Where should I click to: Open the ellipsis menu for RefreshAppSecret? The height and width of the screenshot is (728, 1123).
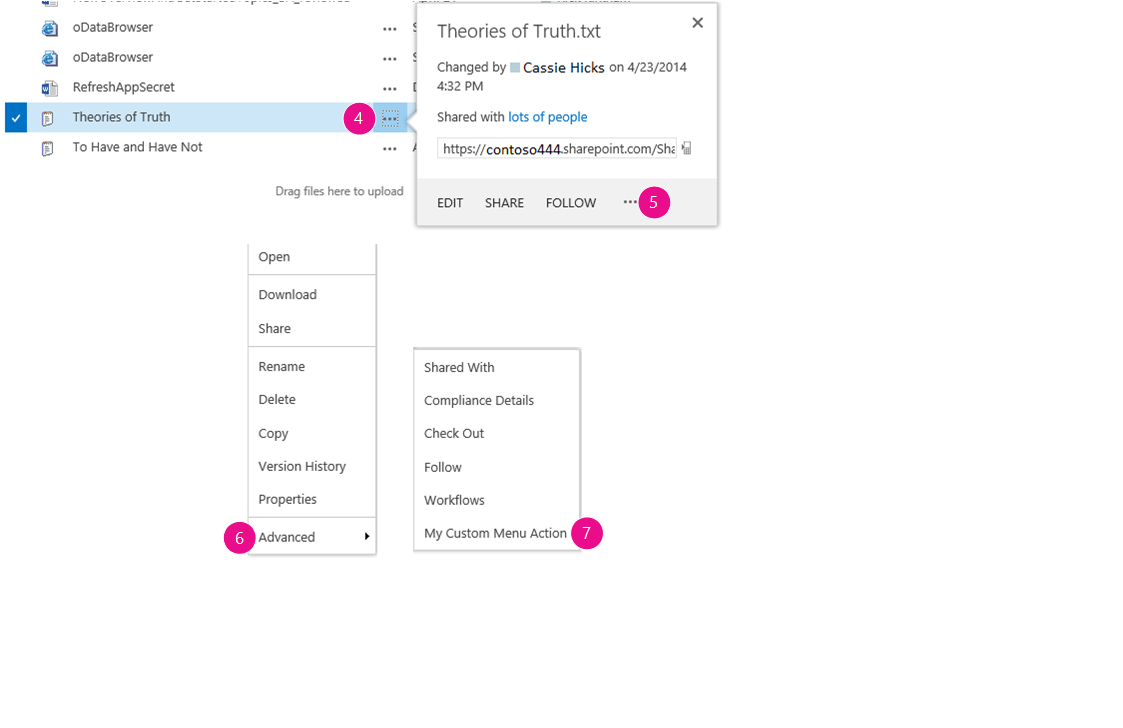point(390,88)
